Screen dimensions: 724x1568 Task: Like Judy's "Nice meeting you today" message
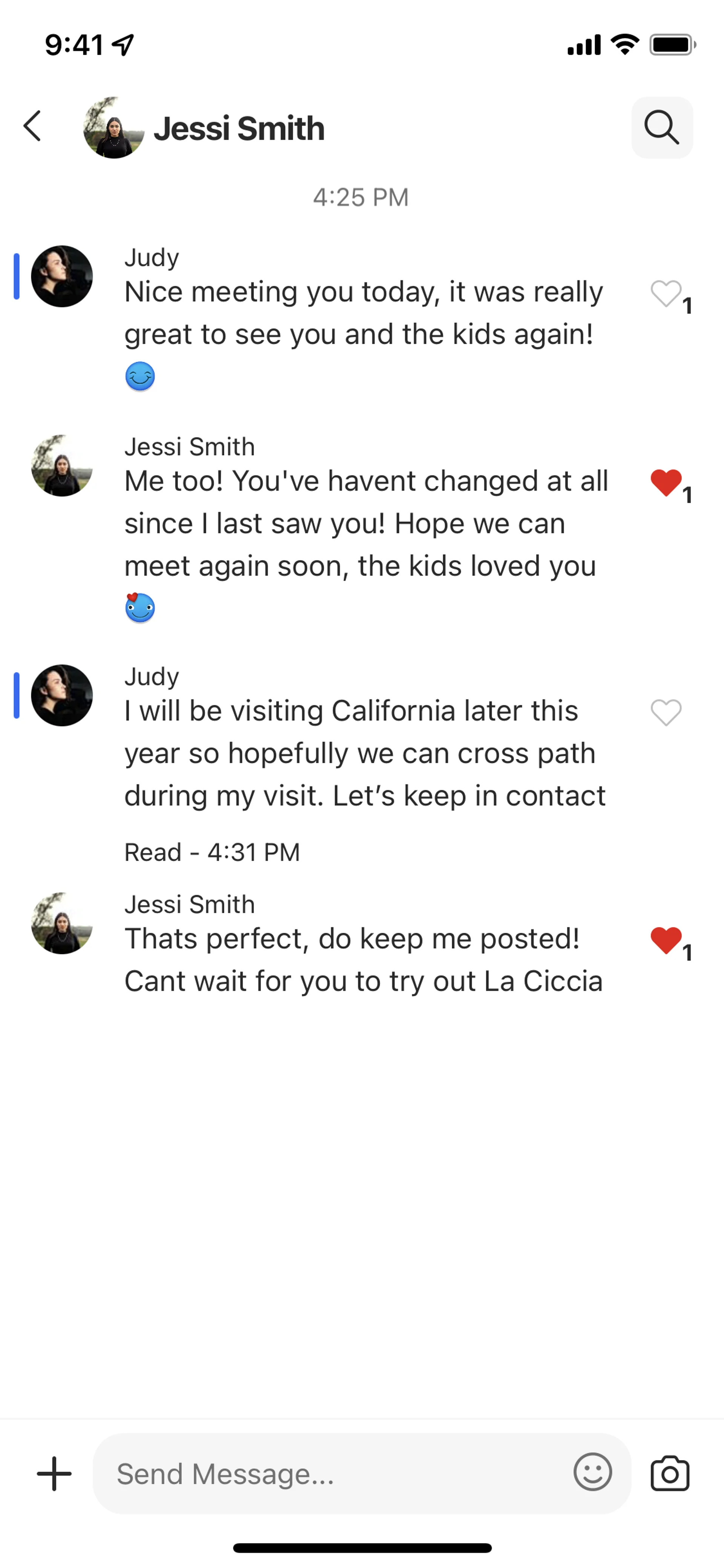[x=666, y=294]
